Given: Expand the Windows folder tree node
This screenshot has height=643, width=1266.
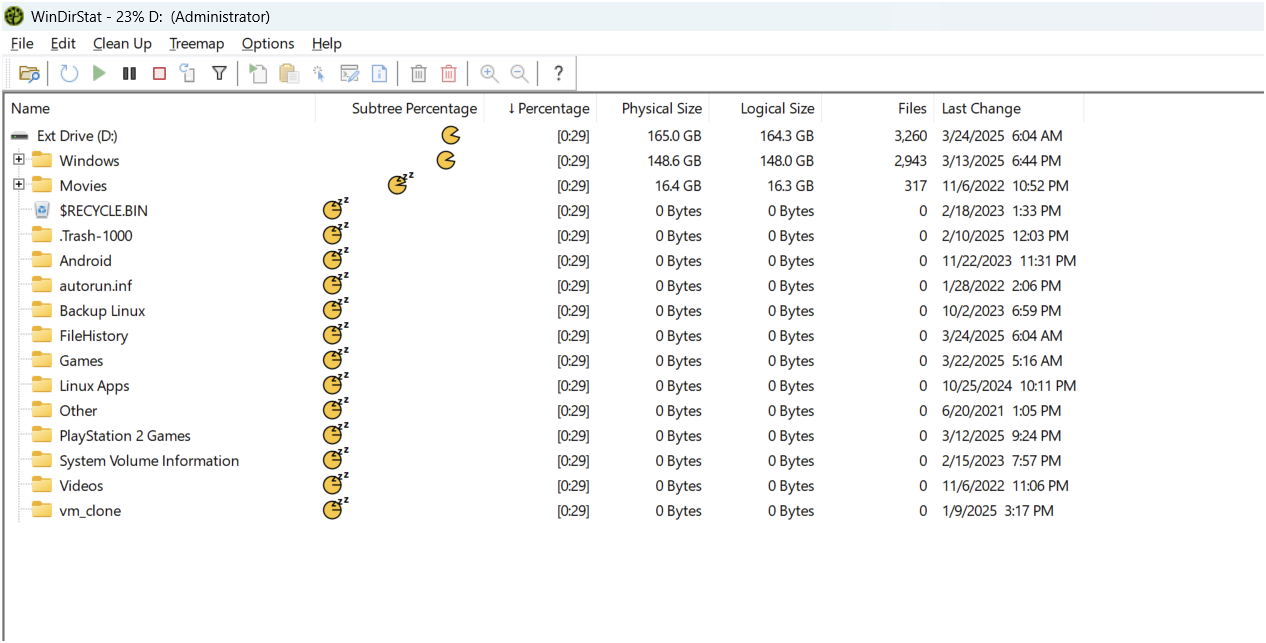Looking at the screenshot, I should tap(18, 160).
